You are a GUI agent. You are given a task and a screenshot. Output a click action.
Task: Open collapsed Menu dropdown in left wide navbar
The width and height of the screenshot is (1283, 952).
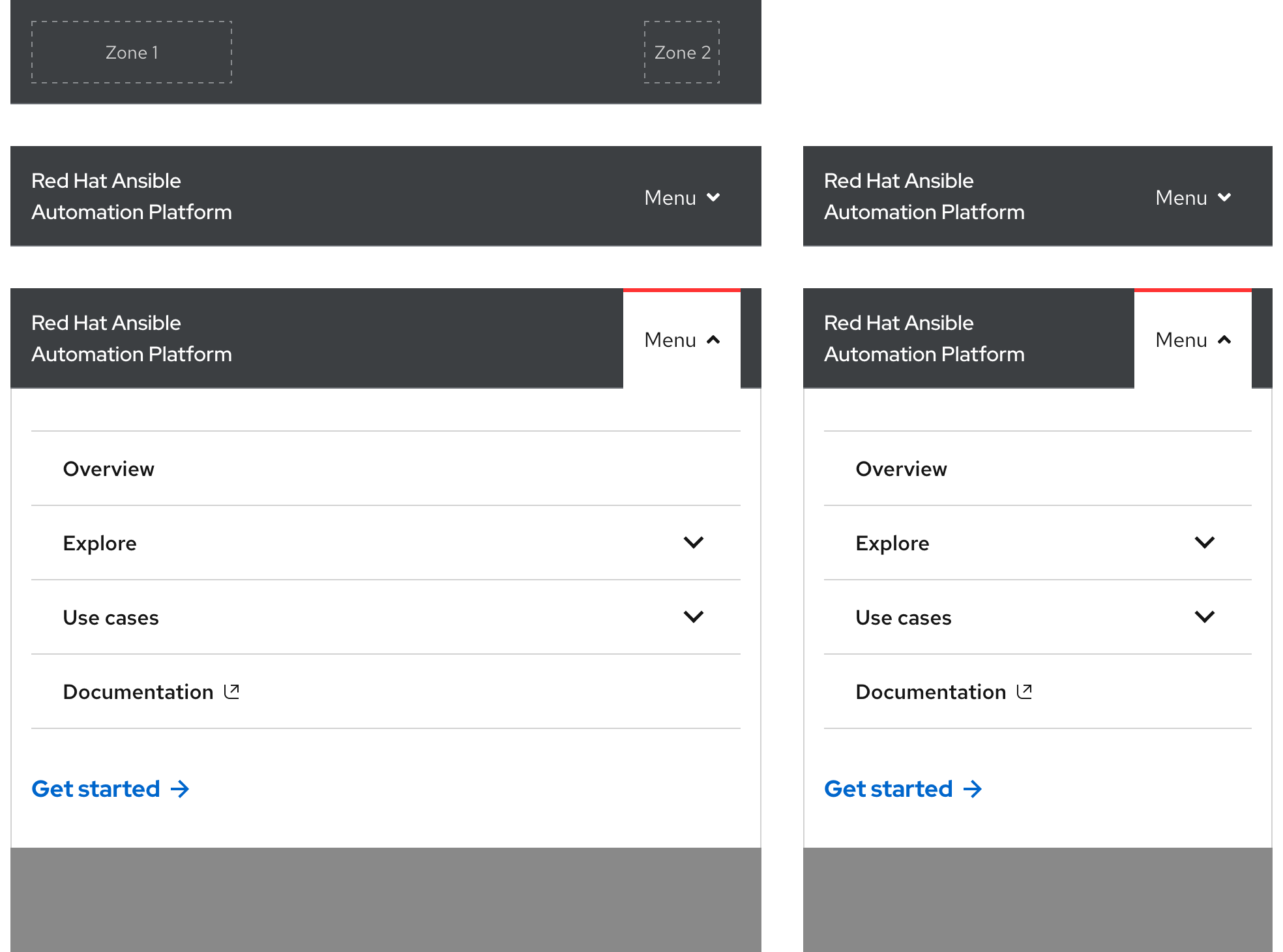tap(681, 198)
